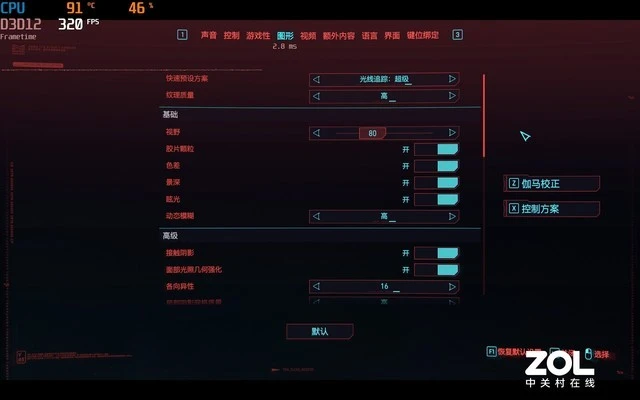Toggle the 色差 switch
This screenshot has width=640, height=400.
[x=436, y=166]
